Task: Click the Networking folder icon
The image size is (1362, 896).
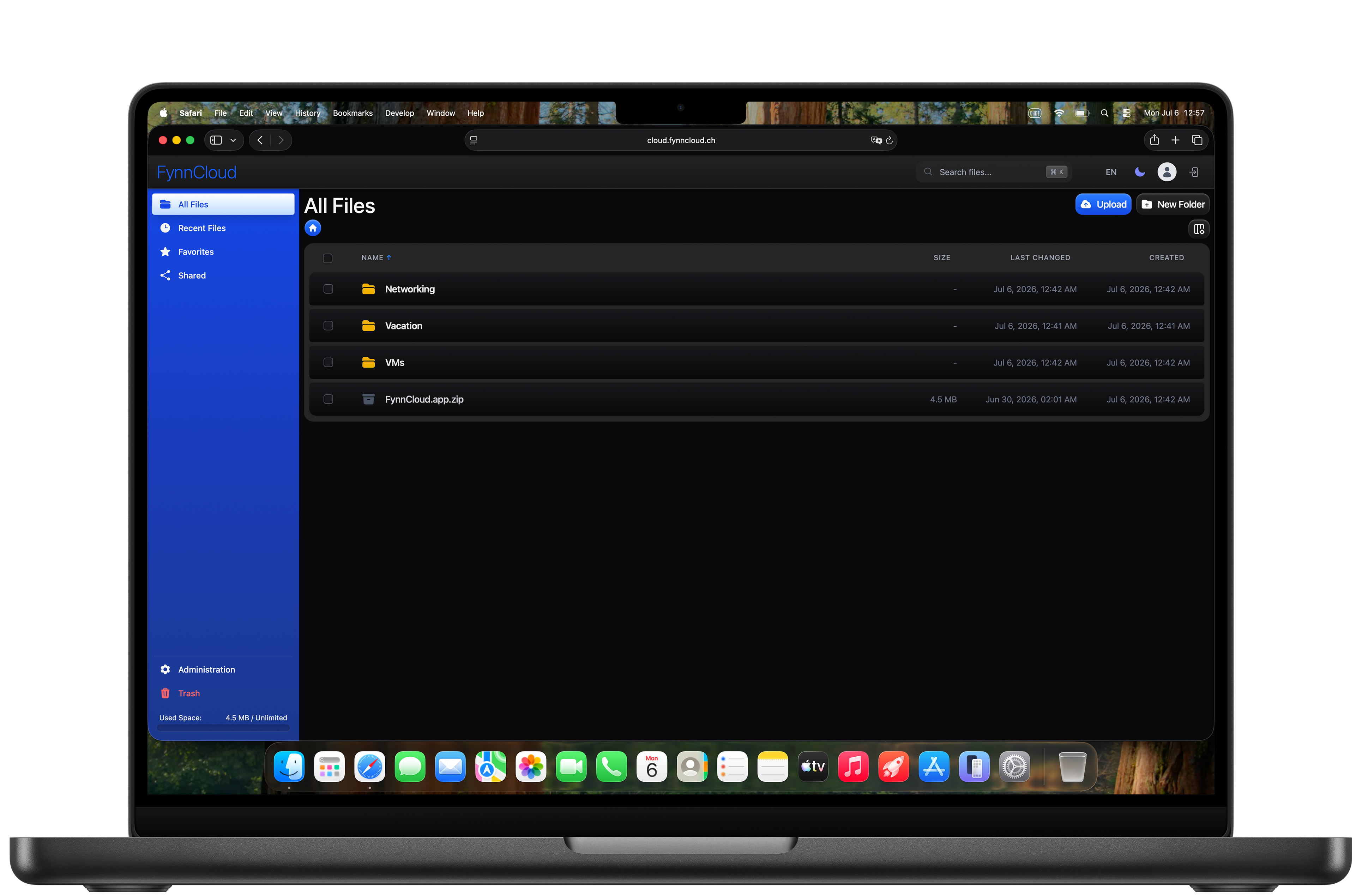Action: click(368, 289)
